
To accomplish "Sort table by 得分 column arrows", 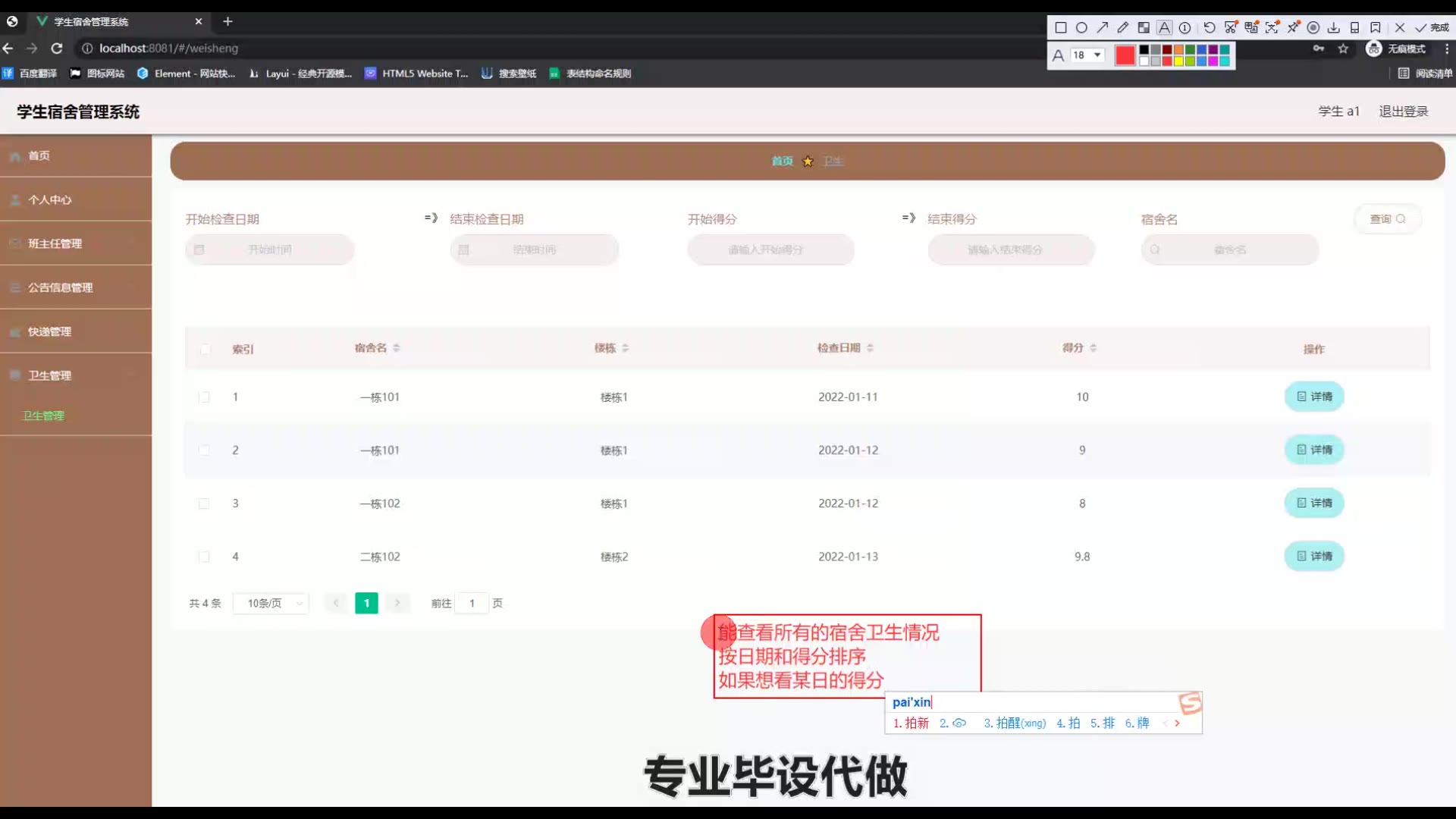I will click(1093, 348).
